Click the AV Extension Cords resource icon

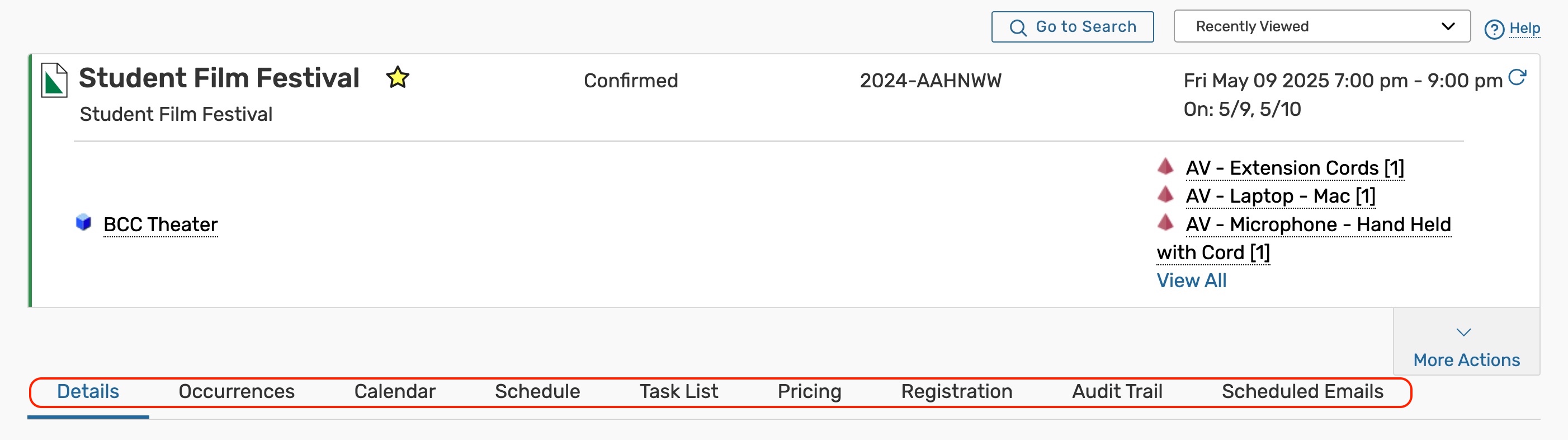(1165, 166)
